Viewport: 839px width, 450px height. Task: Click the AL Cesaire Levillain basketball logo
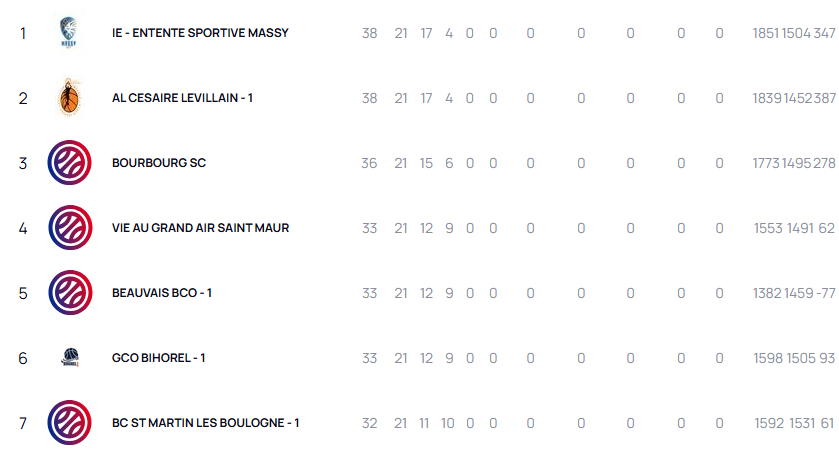(x=69, y=98)
